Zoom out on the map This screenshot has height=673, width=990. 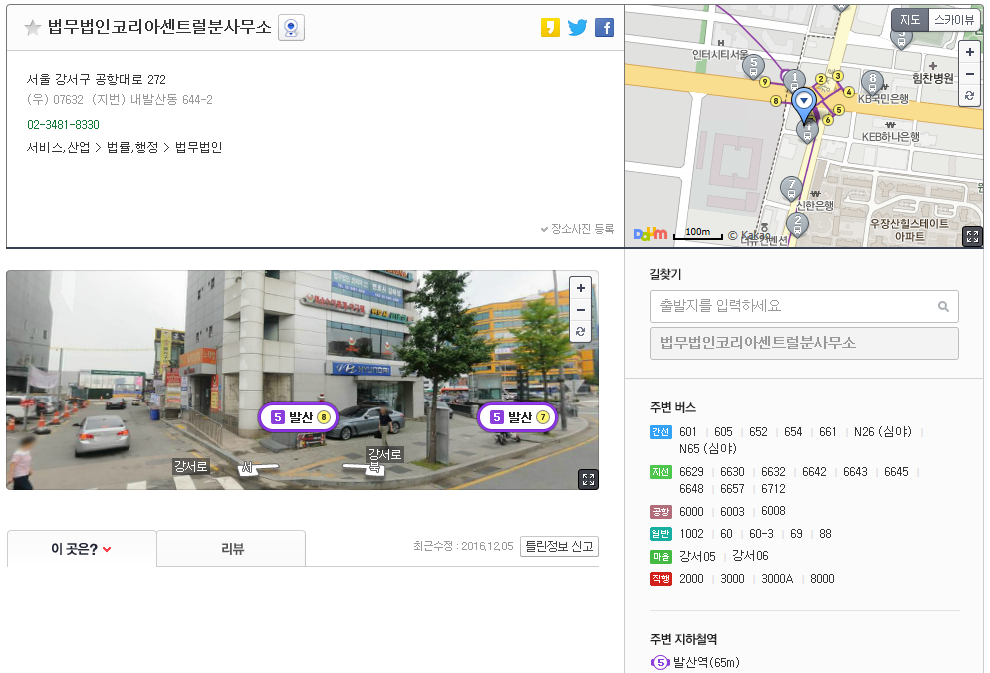[970, 74]
